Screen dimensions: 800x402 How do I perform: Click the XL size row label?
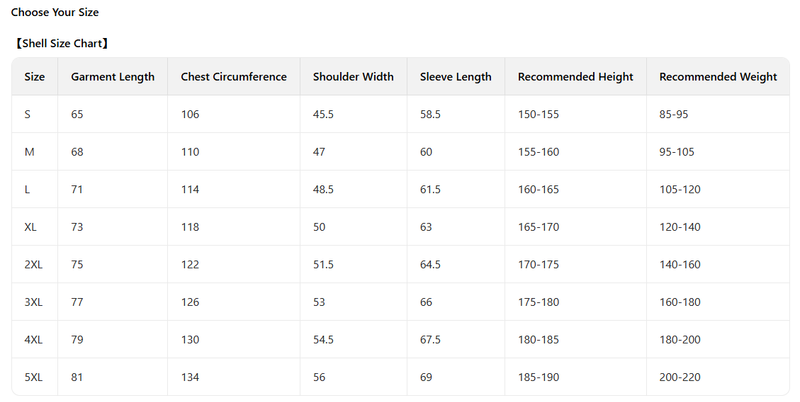(31, 227)
